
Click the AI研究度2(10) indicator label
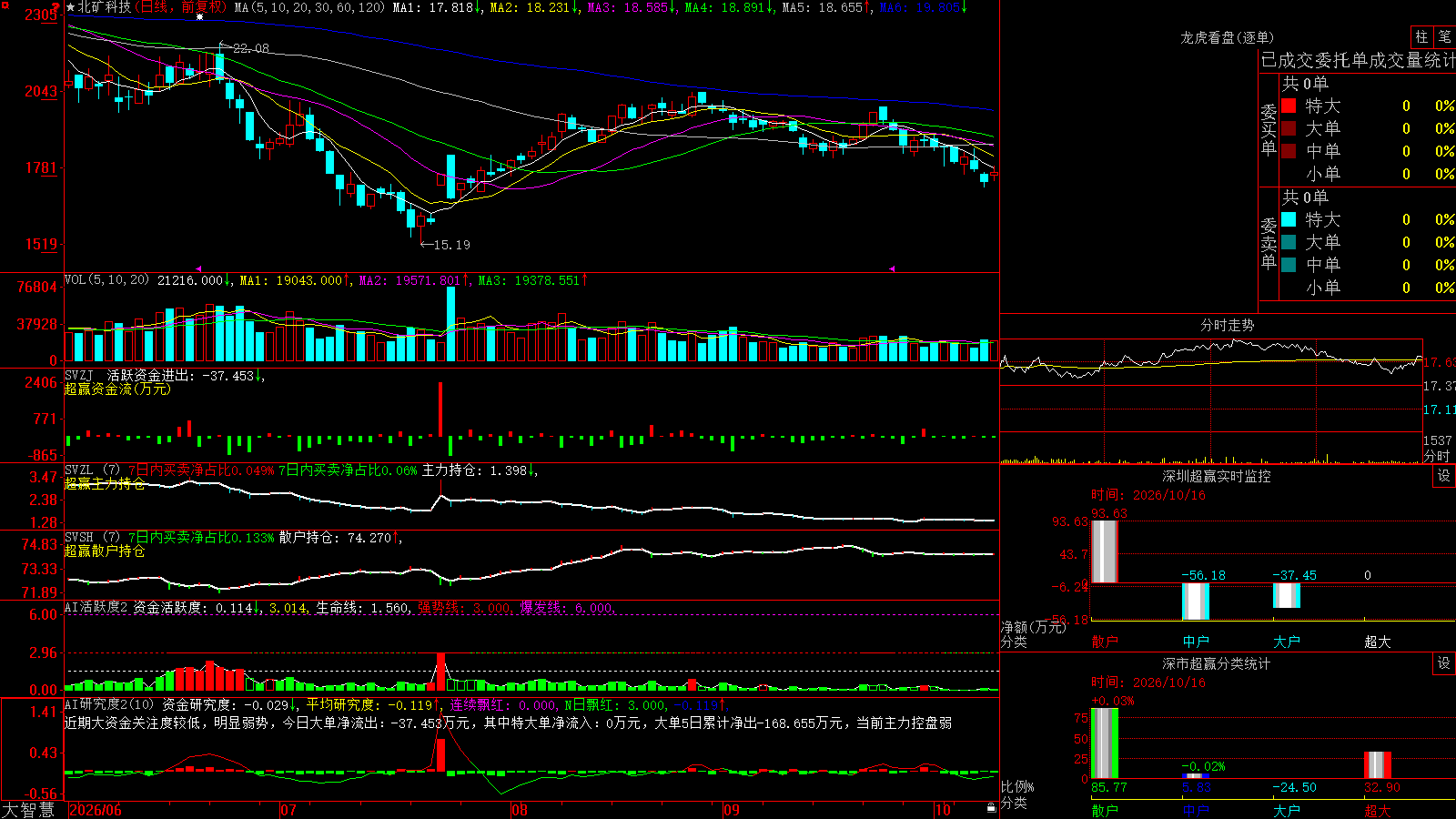pos(109,704)
